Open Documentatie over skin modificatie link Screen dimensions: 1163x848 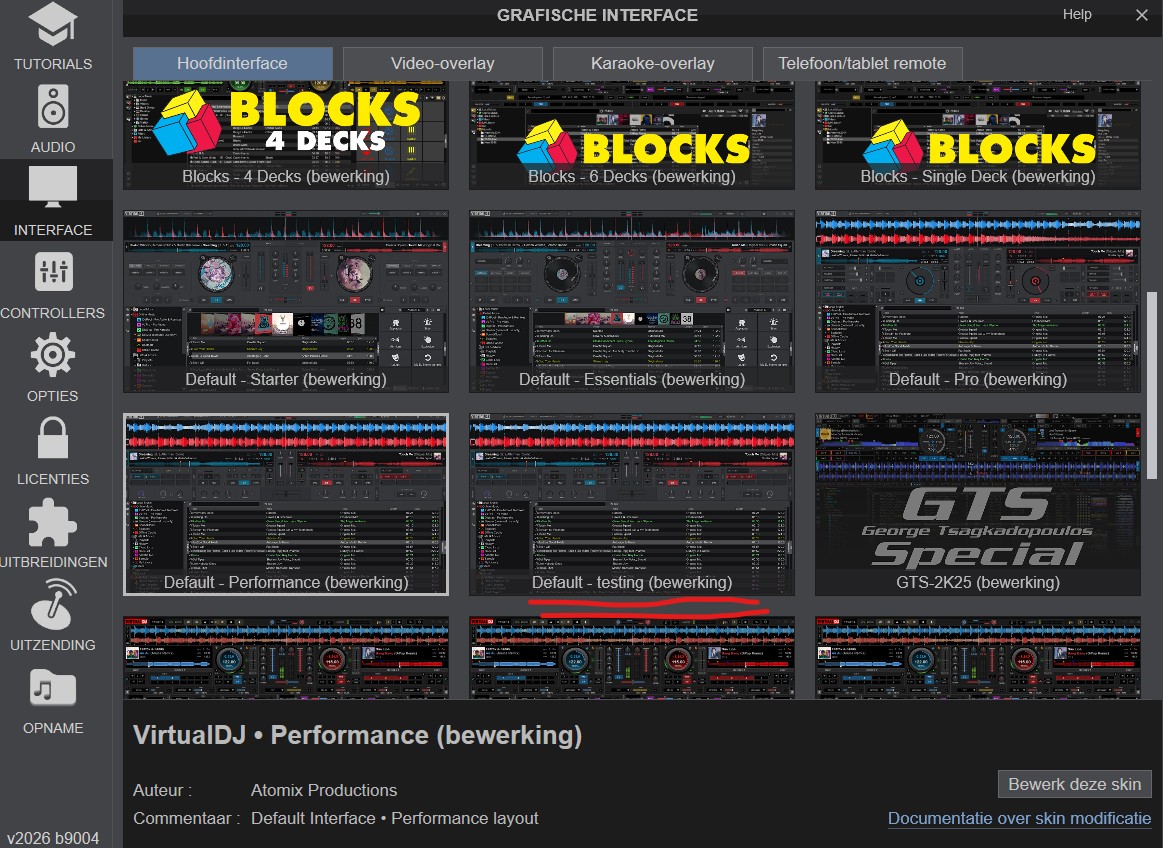tap(1019, 818)
